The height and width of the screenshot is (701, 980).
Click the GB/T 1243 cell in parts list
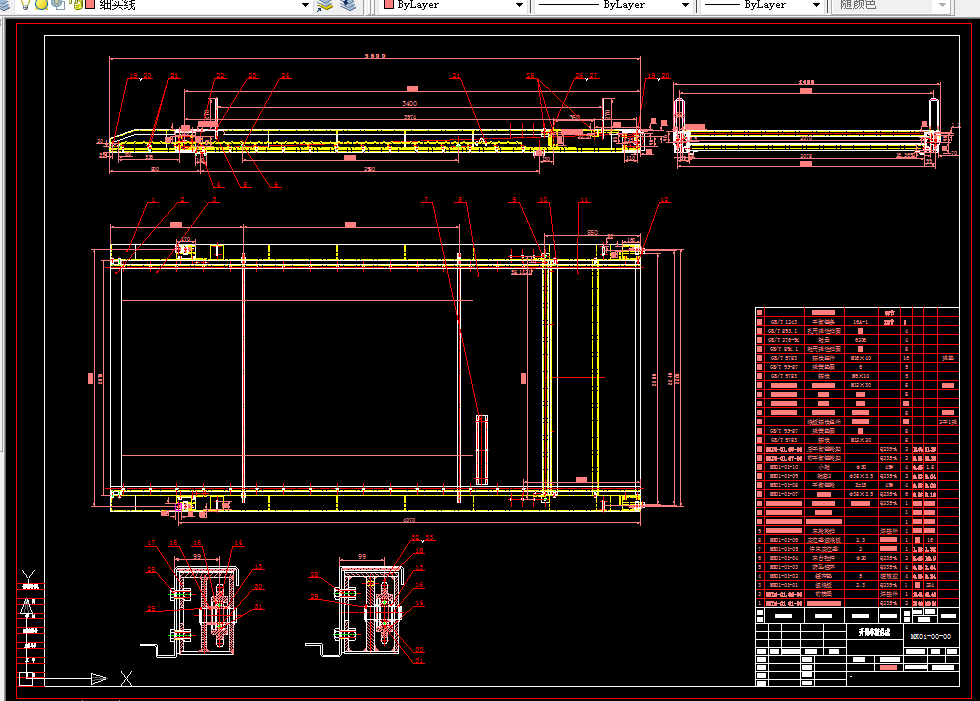[x=783, y=322]
